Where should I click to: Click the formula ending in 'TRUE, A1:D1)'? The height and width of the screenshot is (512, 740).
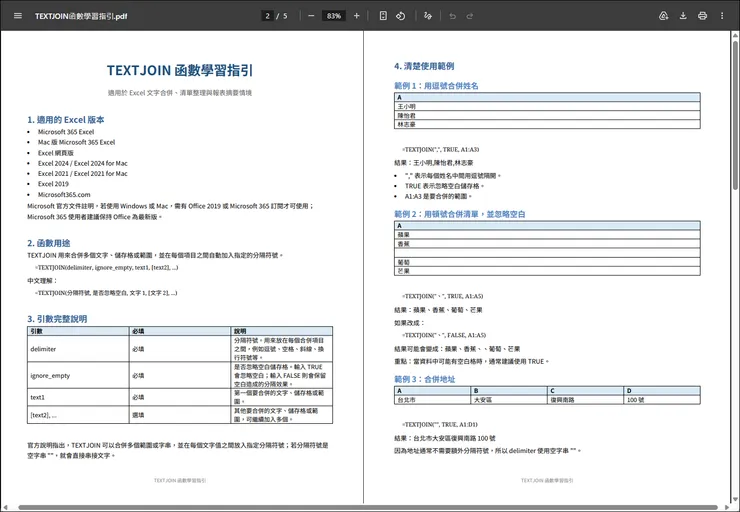pos(440,424)
